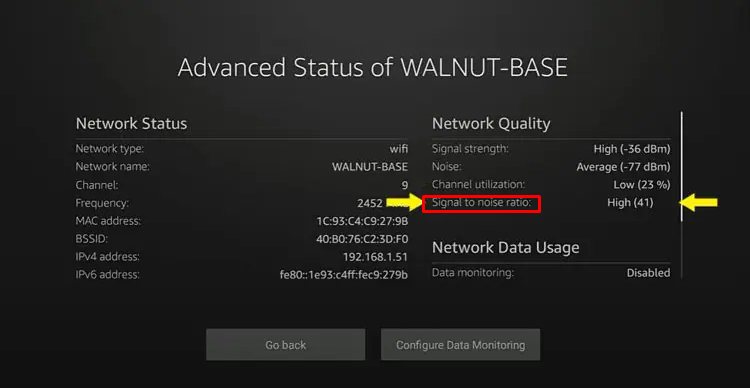This screenshot has height=388, width=750.
Task: Click the vertical scrollbar beside Network Quality
Action: pyautogui.click(x=682, y=166)
